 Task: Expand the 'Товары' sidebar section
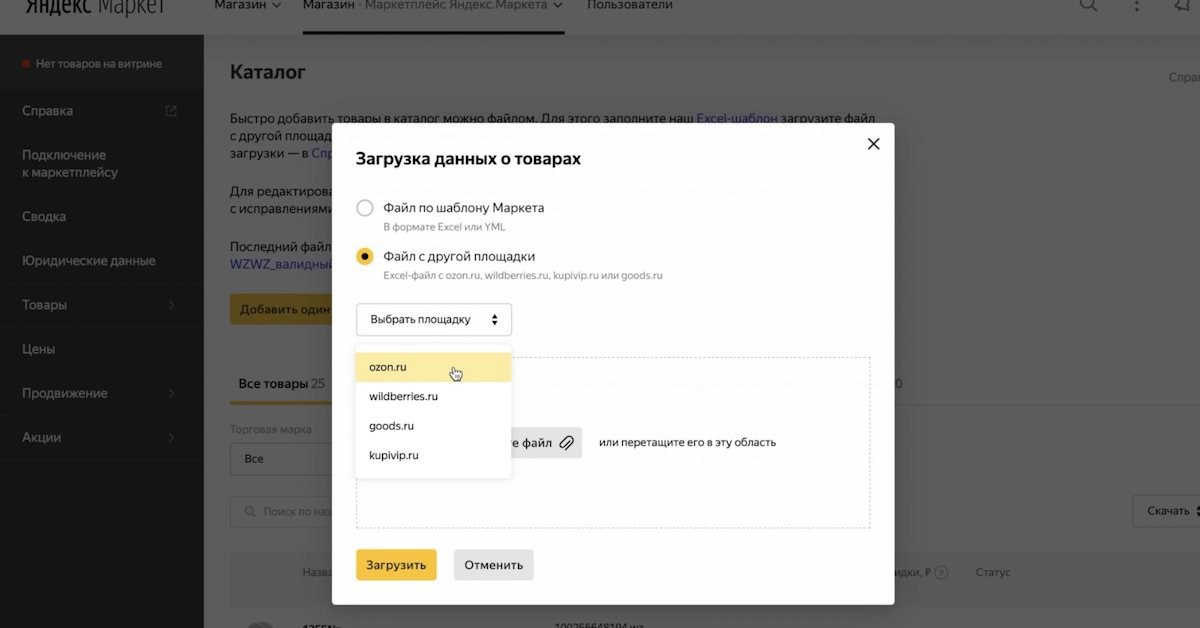pyautogui.click(x=102, y=304)
